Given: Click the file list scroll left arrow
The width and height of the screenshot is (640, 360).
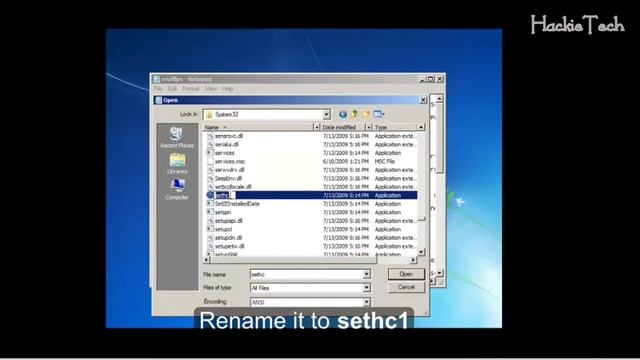Looking at the screenshot, I should click(207, 260).
